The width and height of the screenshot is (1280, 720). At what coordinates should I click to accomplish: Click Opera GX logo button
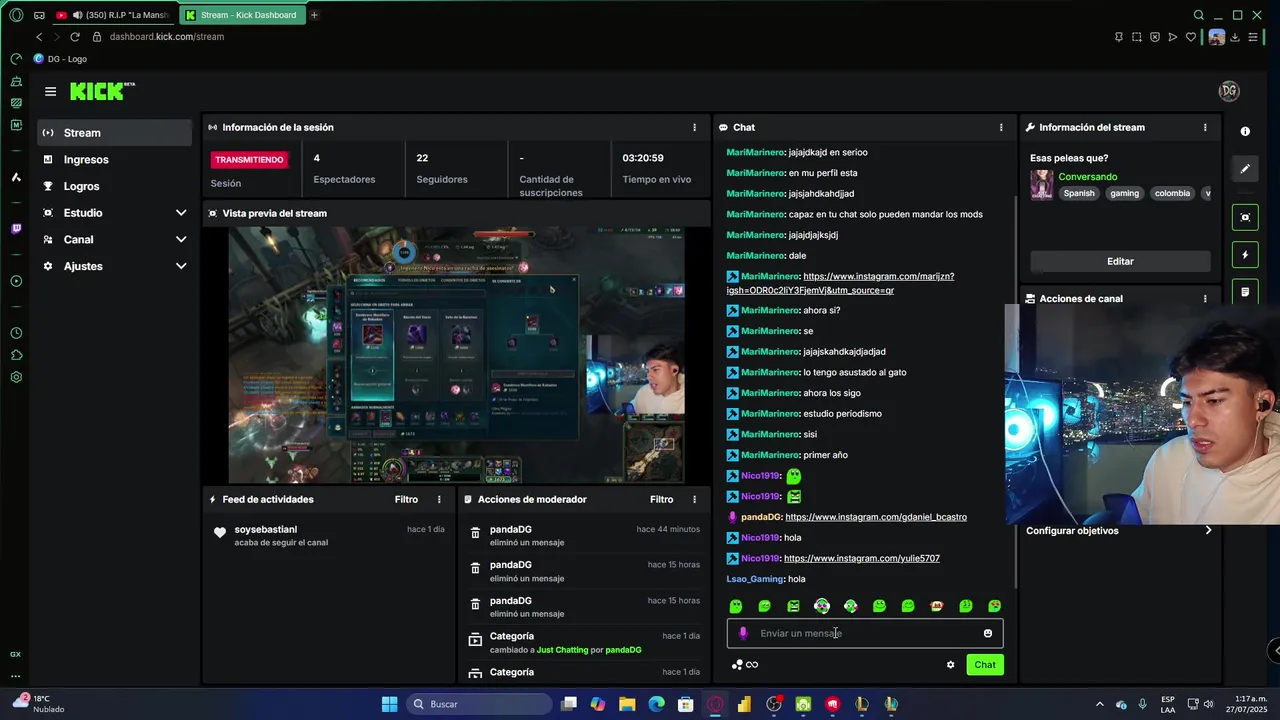(16, 15)
